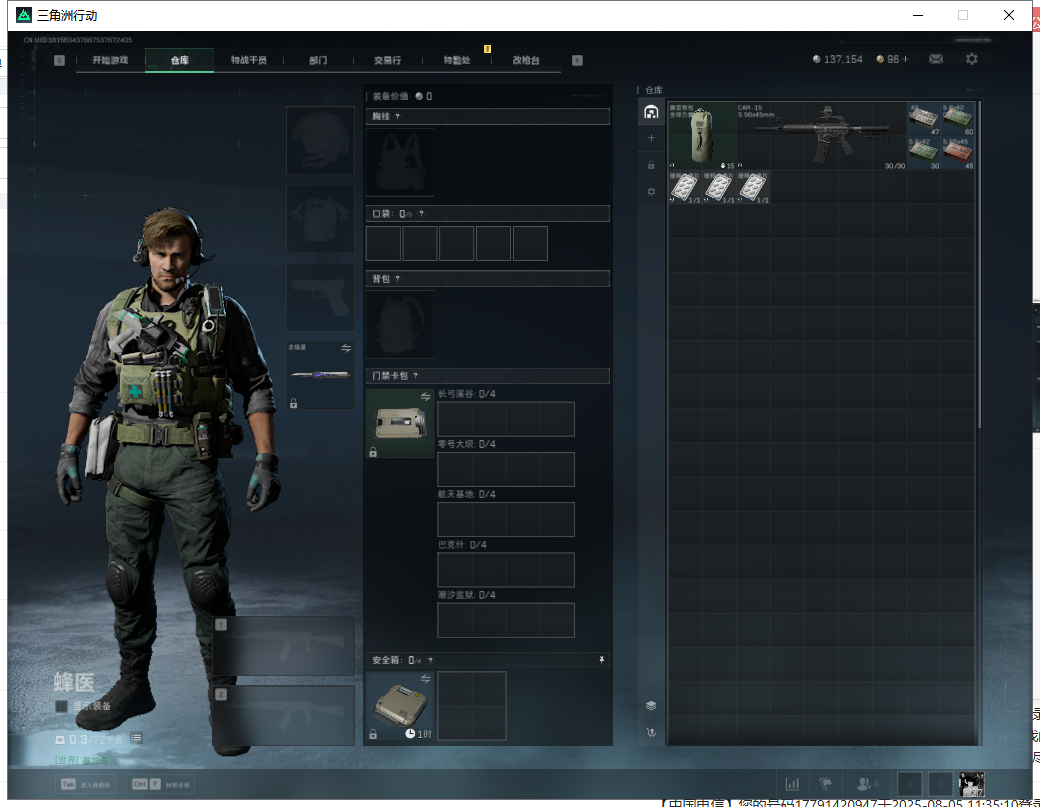This screenshot has height=807, width=1040.
Task: Click the flag icon in bottom bar
Action: 826,784
